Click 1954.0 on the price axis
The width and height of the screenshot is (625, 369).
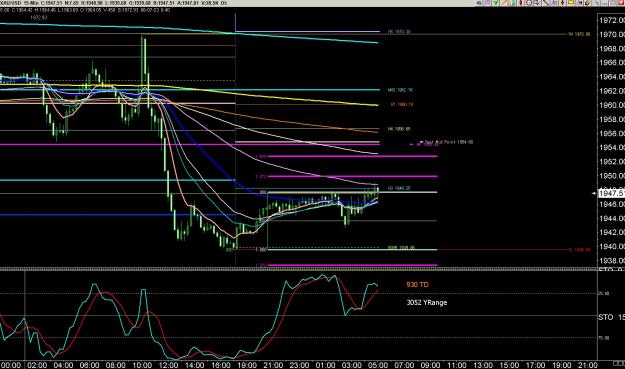coord(612,147)
